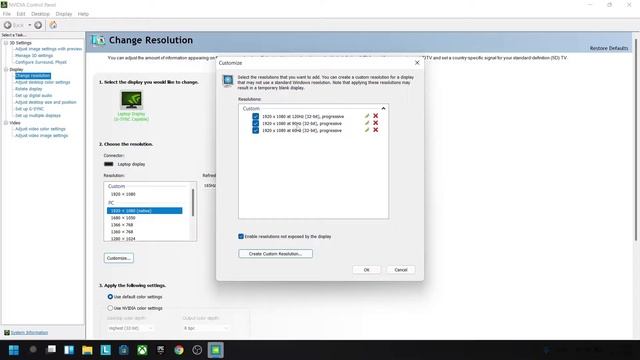Viewport: 640px width, 360px height.
Task: Open the Back button history dropdown arrow
Action: (x=29, y=25)
